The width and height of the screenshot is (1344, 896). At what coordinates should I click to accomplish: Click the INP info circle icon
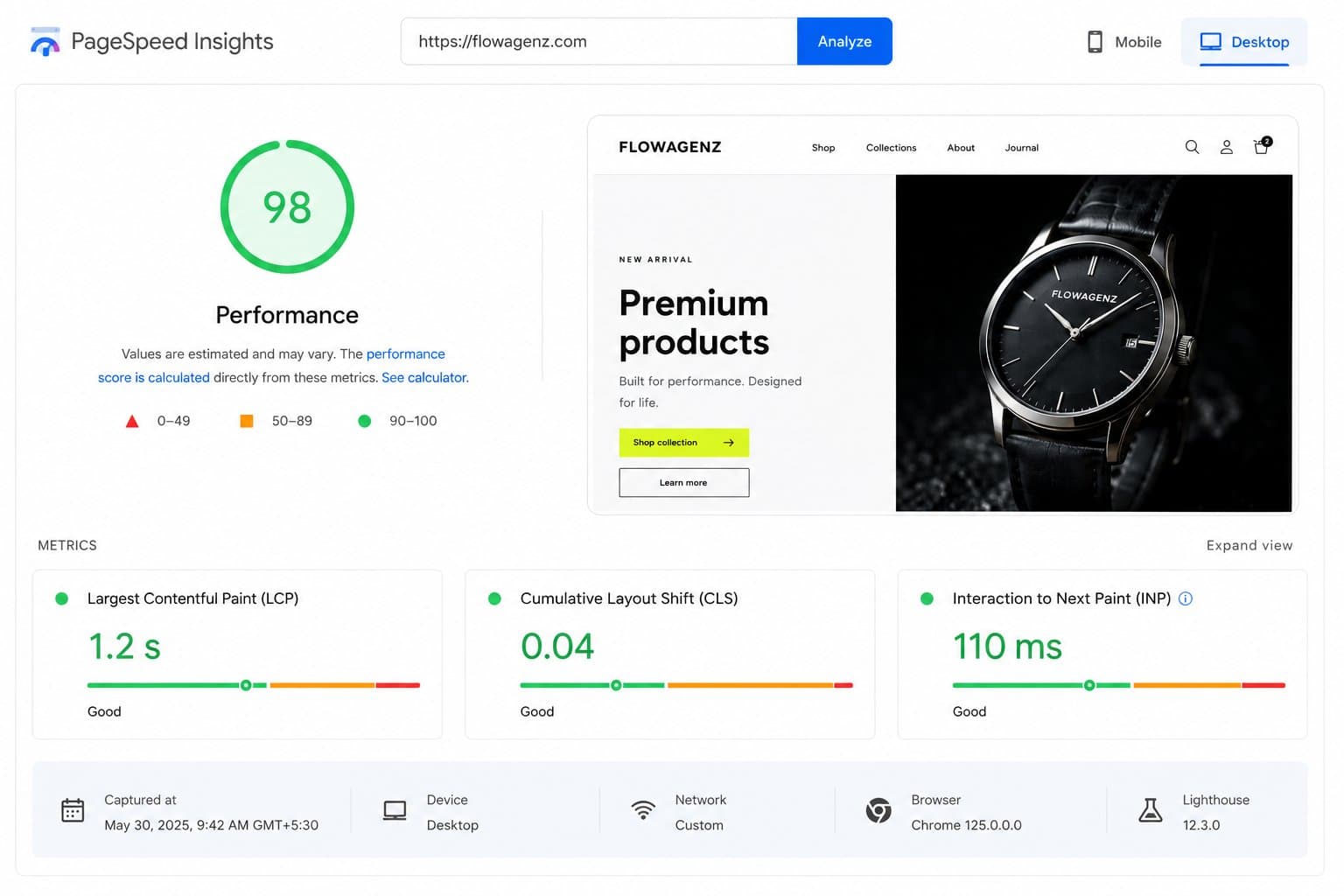(1186, 598)
